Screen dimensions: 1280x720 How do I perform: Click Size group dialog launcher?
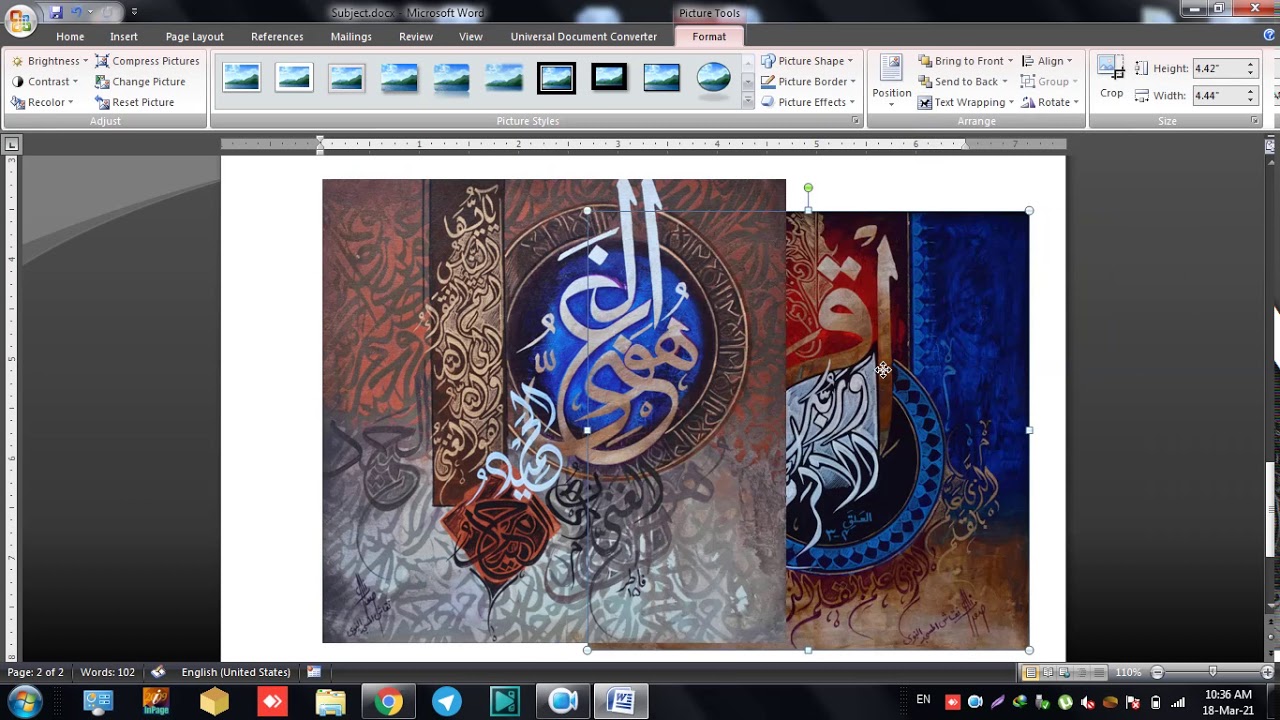coord(1255,121)
